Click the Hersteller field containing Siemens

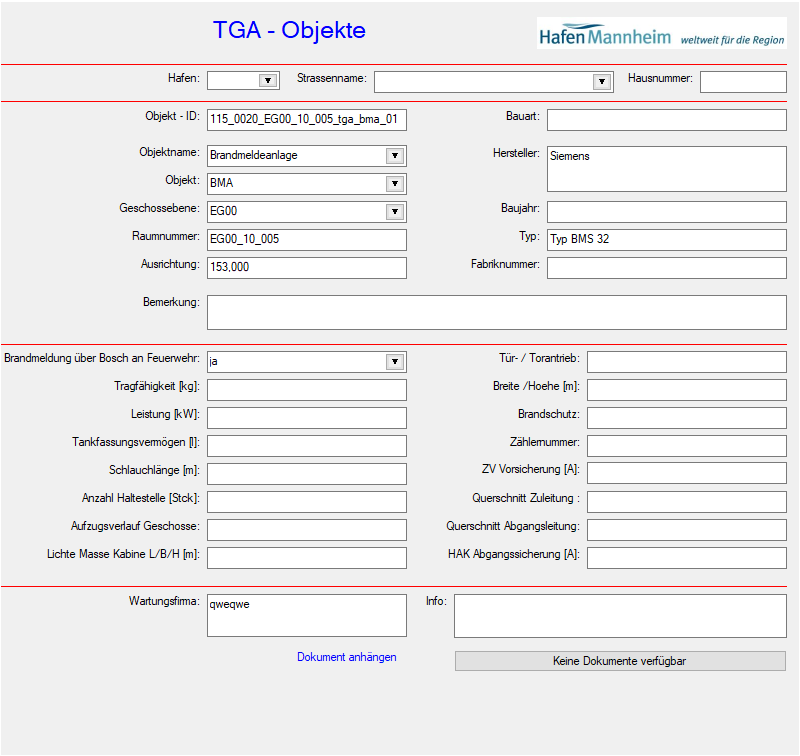pyautogui.click(x=666, y=169)
